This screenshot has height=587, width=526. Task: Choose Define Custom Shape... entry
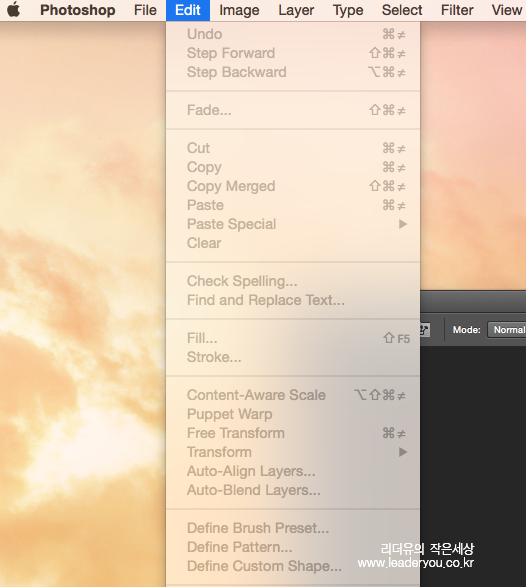293,566
